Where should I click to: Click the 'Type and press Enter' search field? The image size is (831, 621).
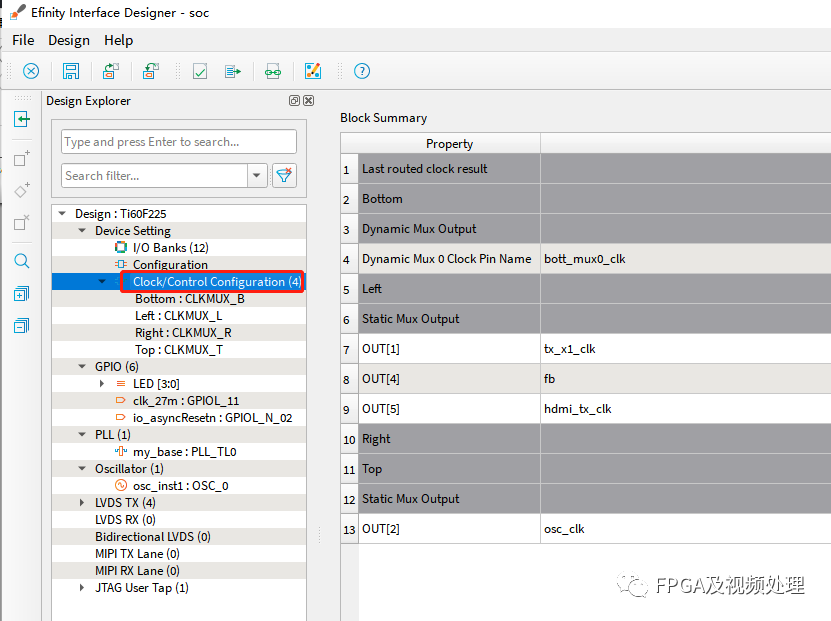coord(179,142)
